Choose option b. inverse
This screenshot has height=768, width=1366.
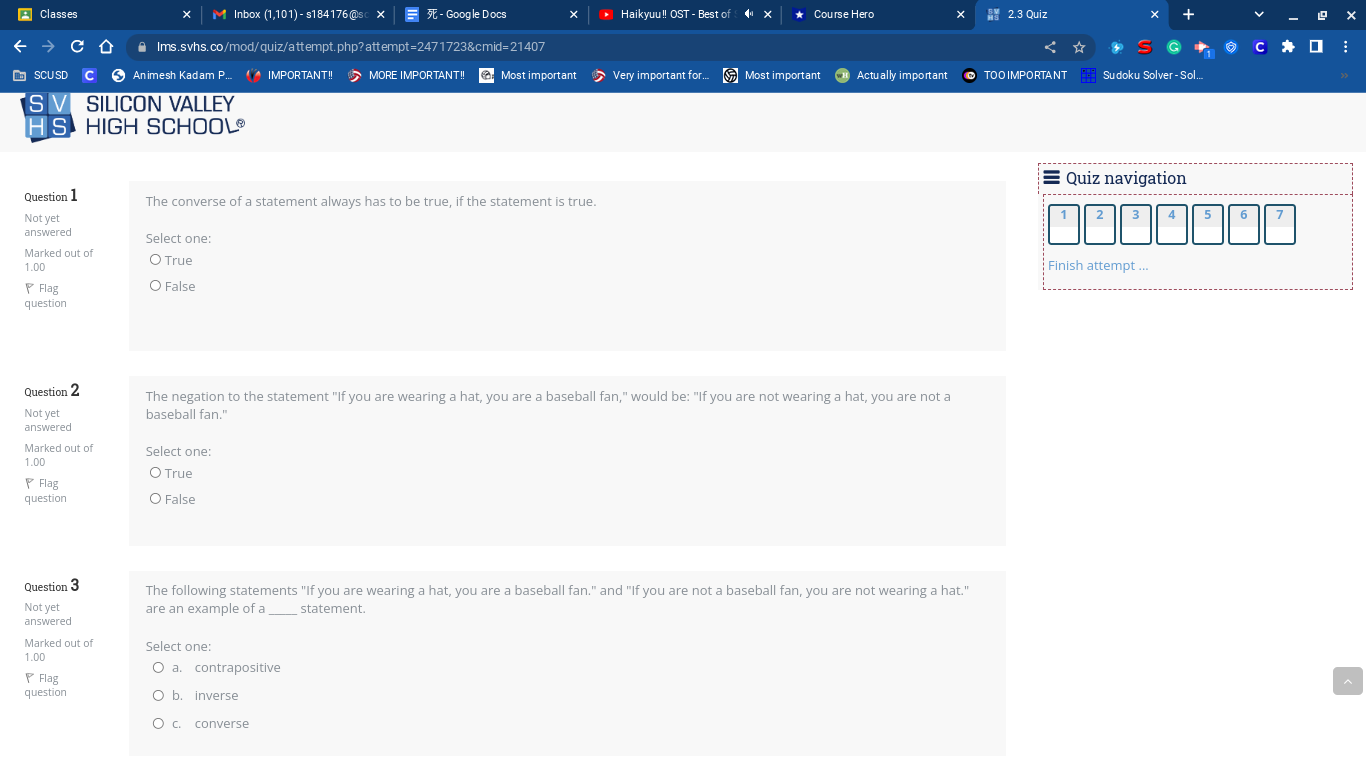click(x=158, y=695)
